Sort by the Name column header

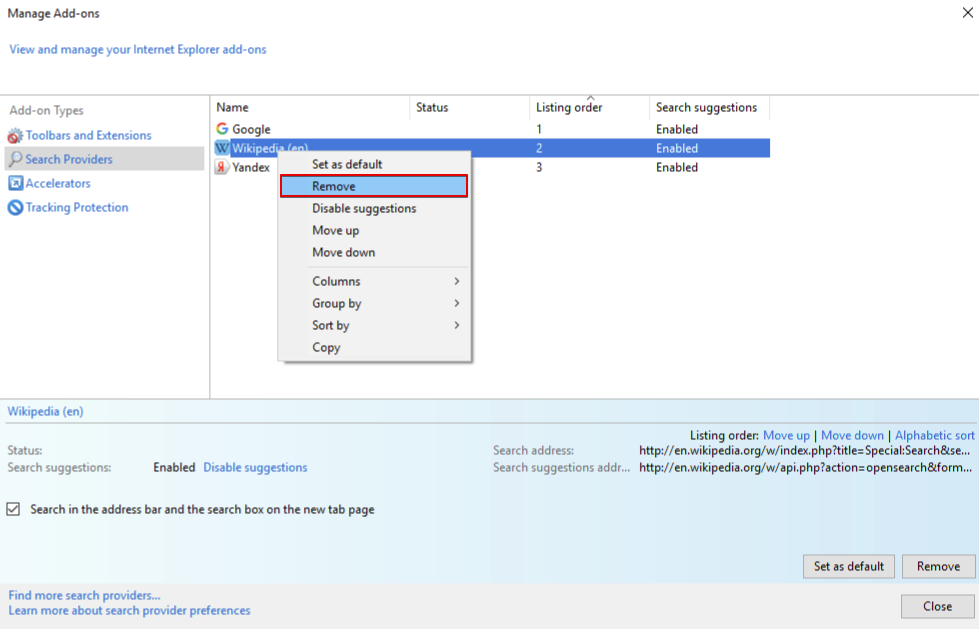click(310, 107)
